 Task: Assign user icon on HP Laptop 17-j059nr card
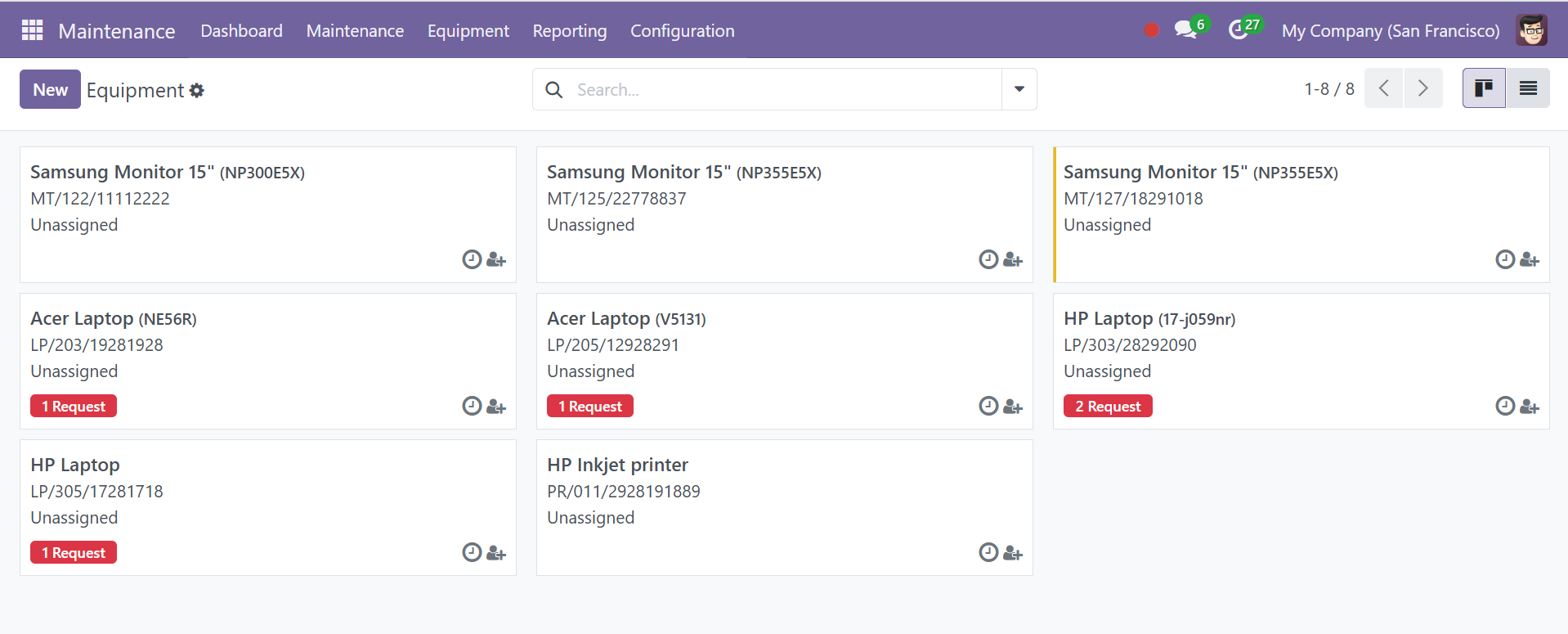[1530, 407]
